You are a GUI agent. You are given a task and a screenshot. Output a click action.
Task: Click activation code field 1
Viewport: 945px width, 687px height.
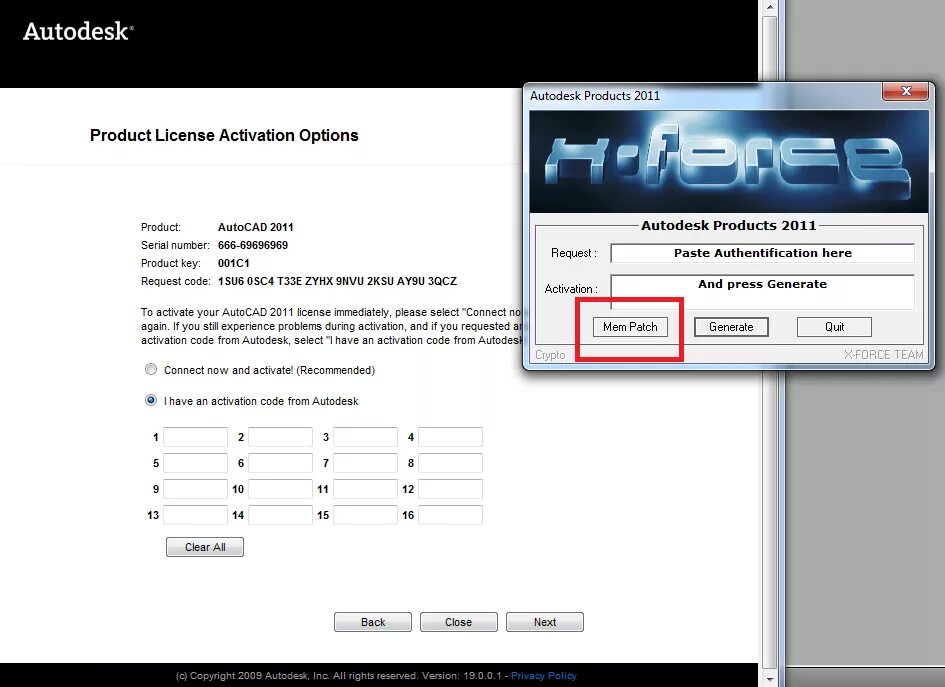195,437
